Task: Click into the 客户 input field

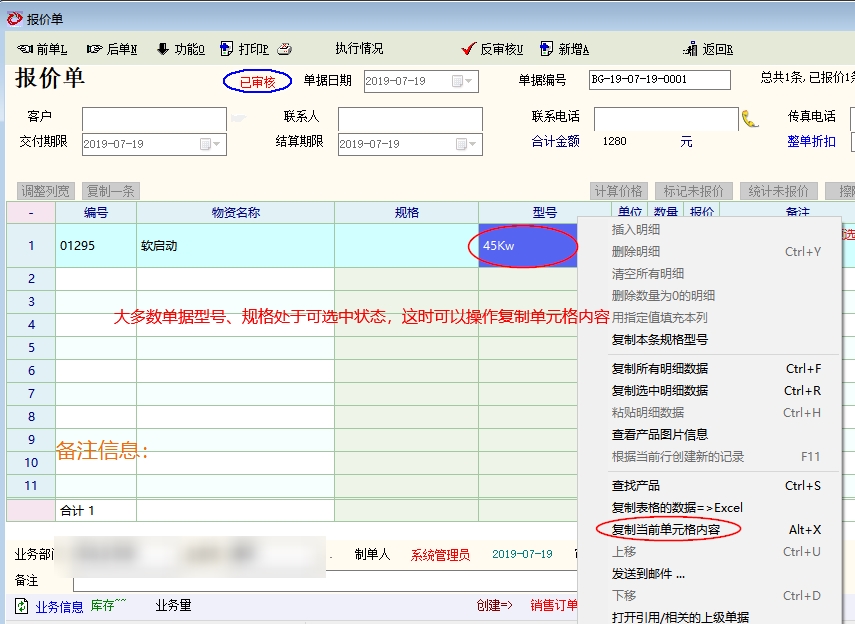Action: click(x=154, y=119)
